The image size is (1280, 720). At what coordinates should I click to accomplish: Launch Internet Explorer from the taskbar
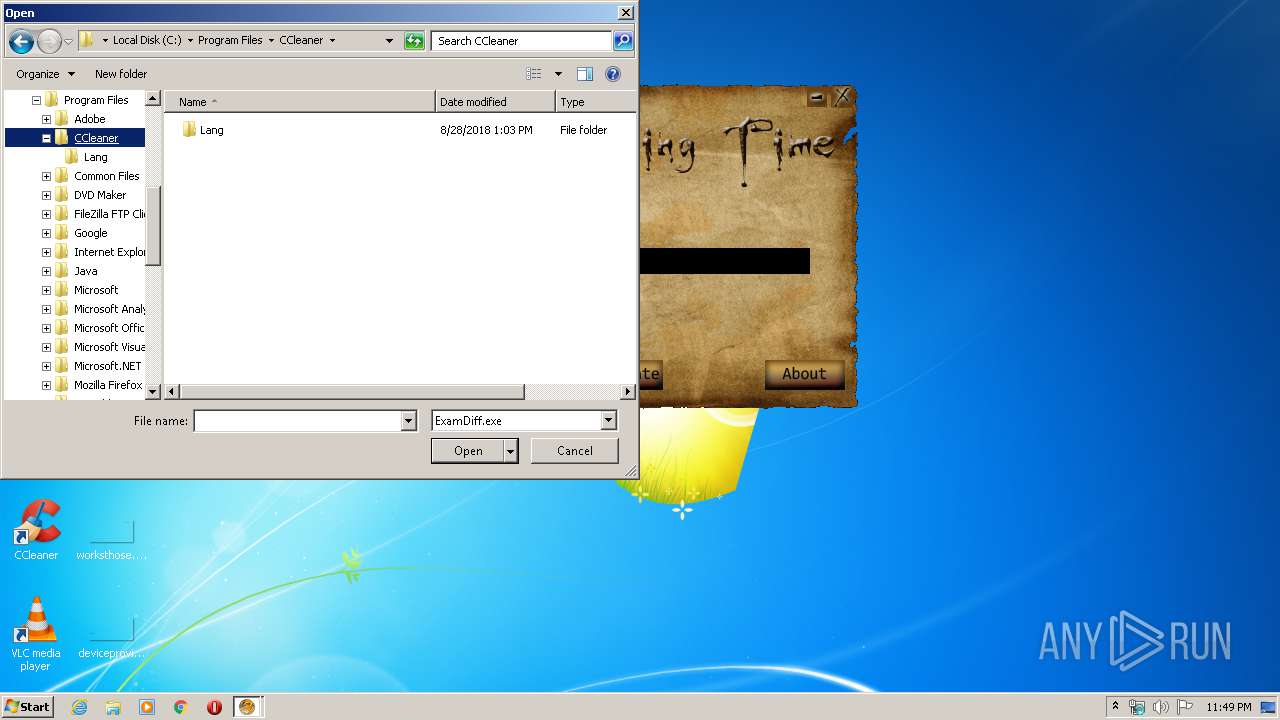click(79, 707)
